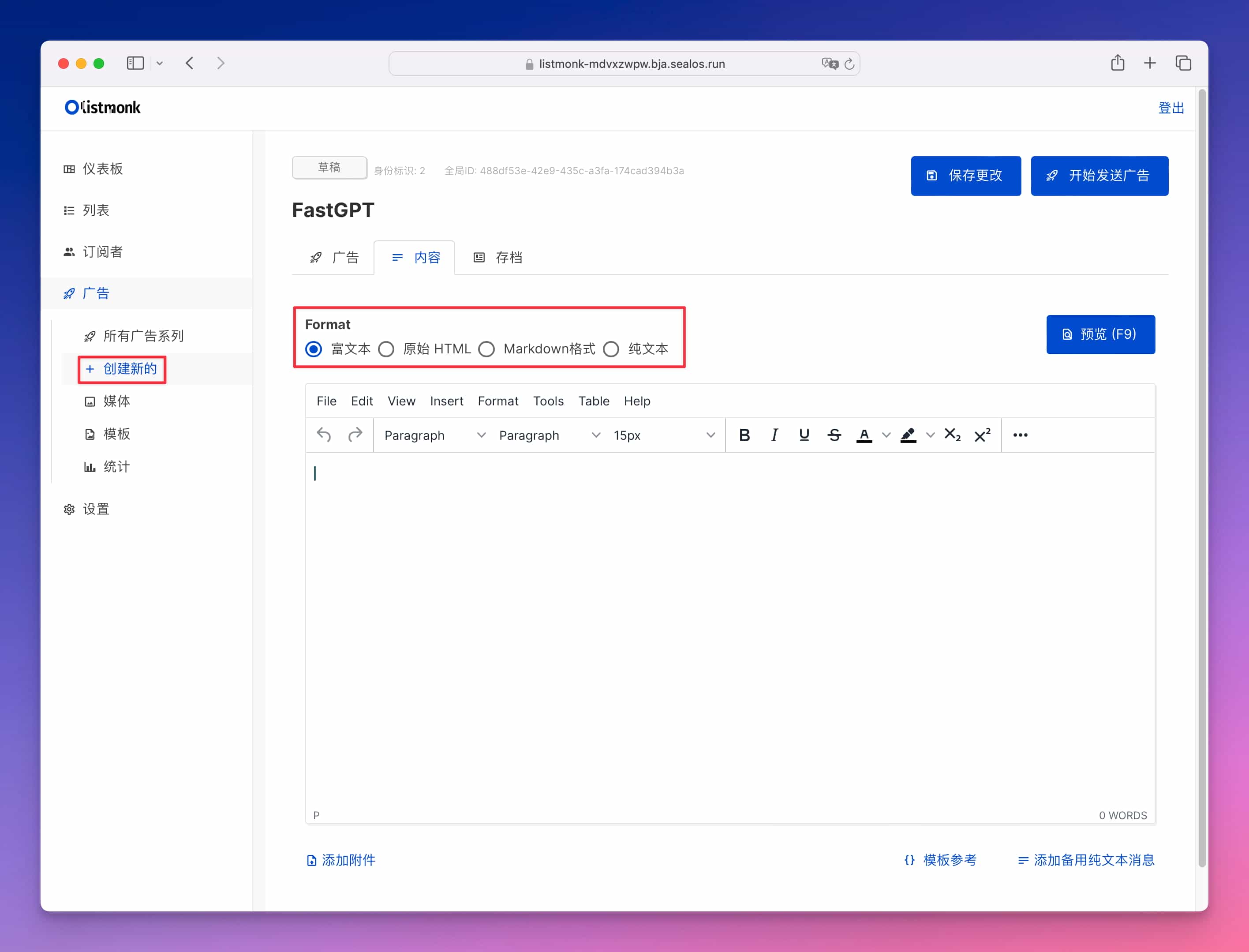Toggle italic text formatting
The width and height of the screenshot is (1249, 952).
click(x=774, y=435)
